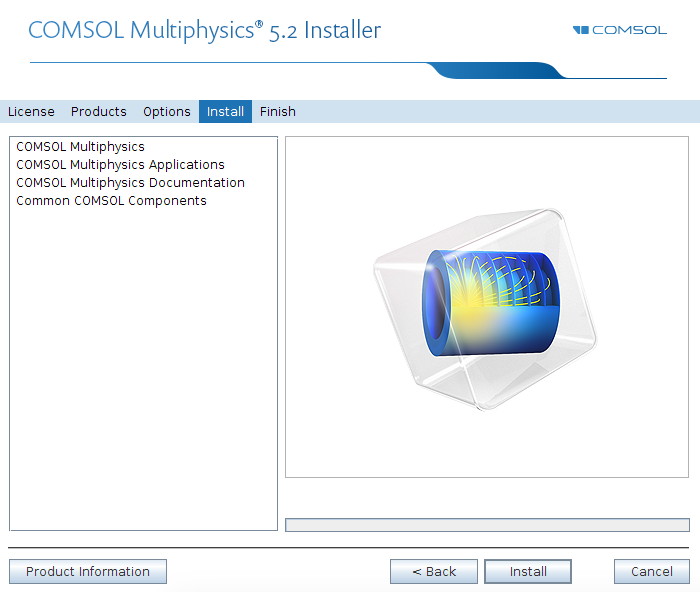Screen dimensions: 700x592
Task: Open the License tab
Action: click(31, 112)
